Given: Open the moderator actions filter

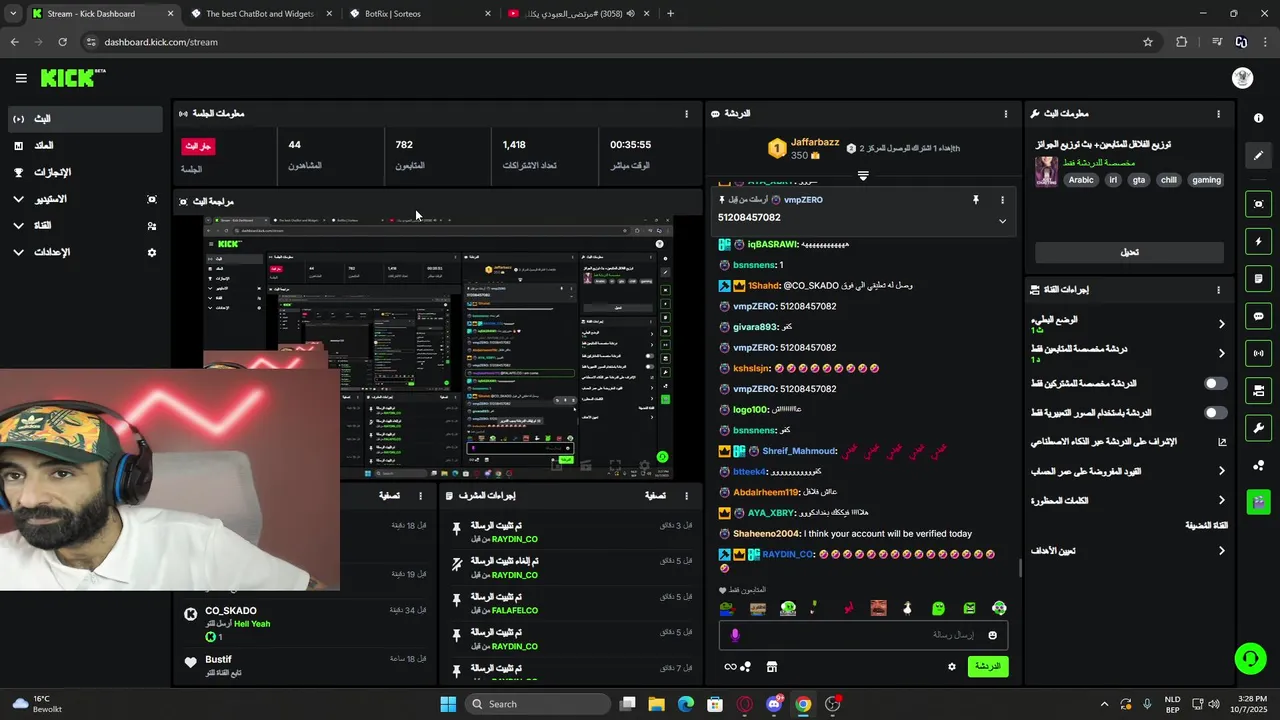Looking at the screenshot, I should click(x=655, y=495).
